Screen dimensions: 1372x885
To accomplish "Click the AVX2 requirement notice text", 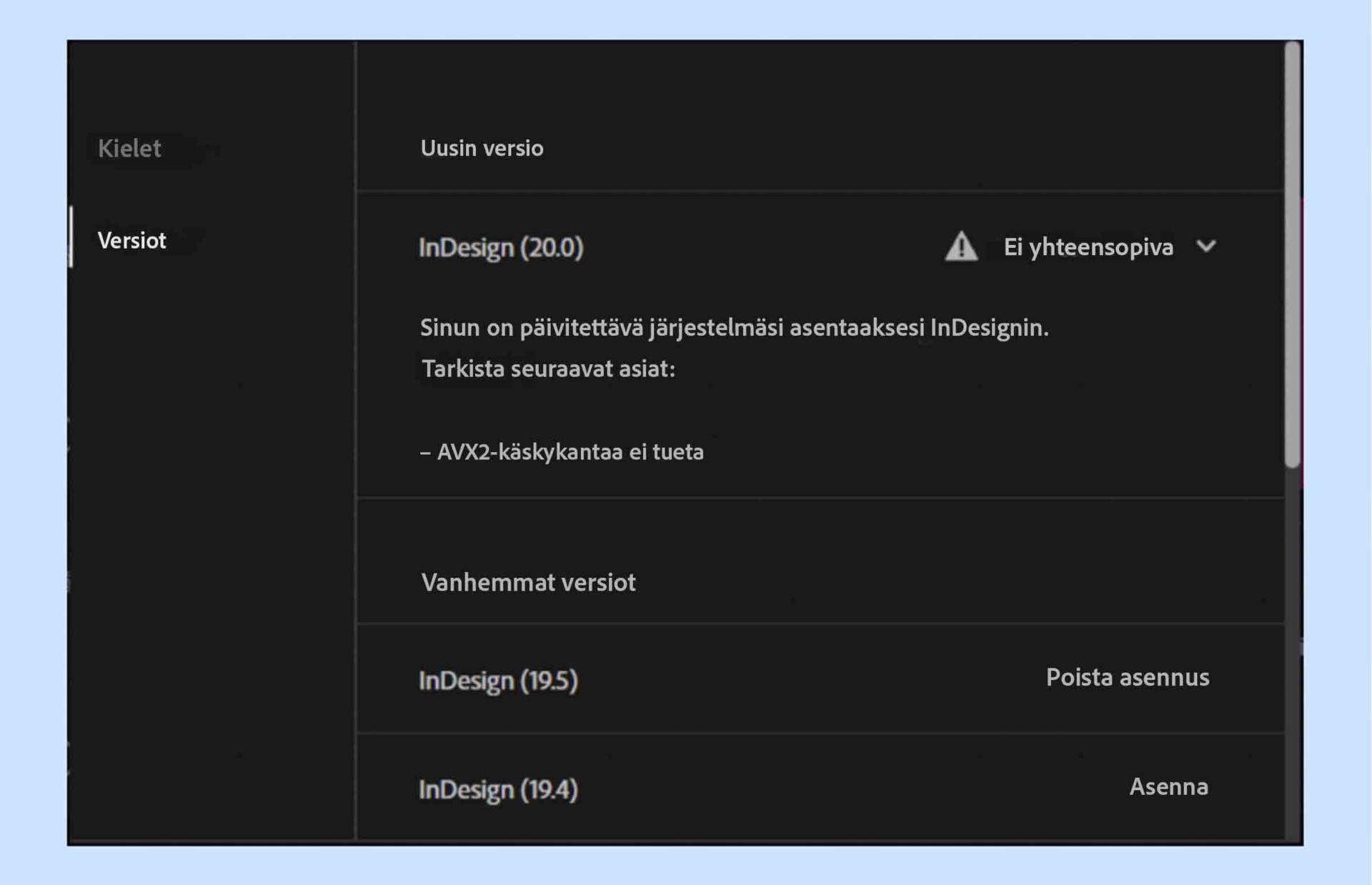I will pyautogui.click(x=562, y=451).
